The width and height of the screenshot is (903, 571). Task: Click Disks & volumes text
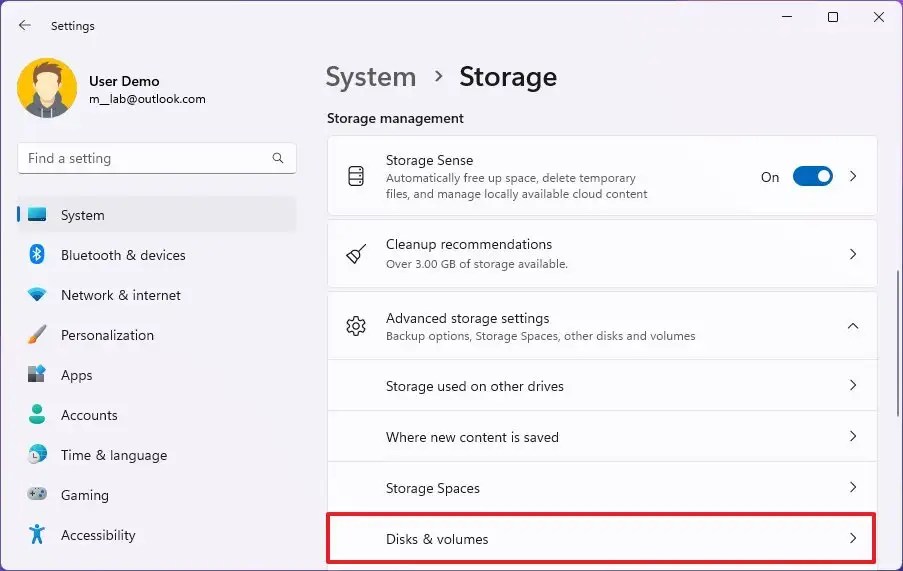[x=437, y=539]
